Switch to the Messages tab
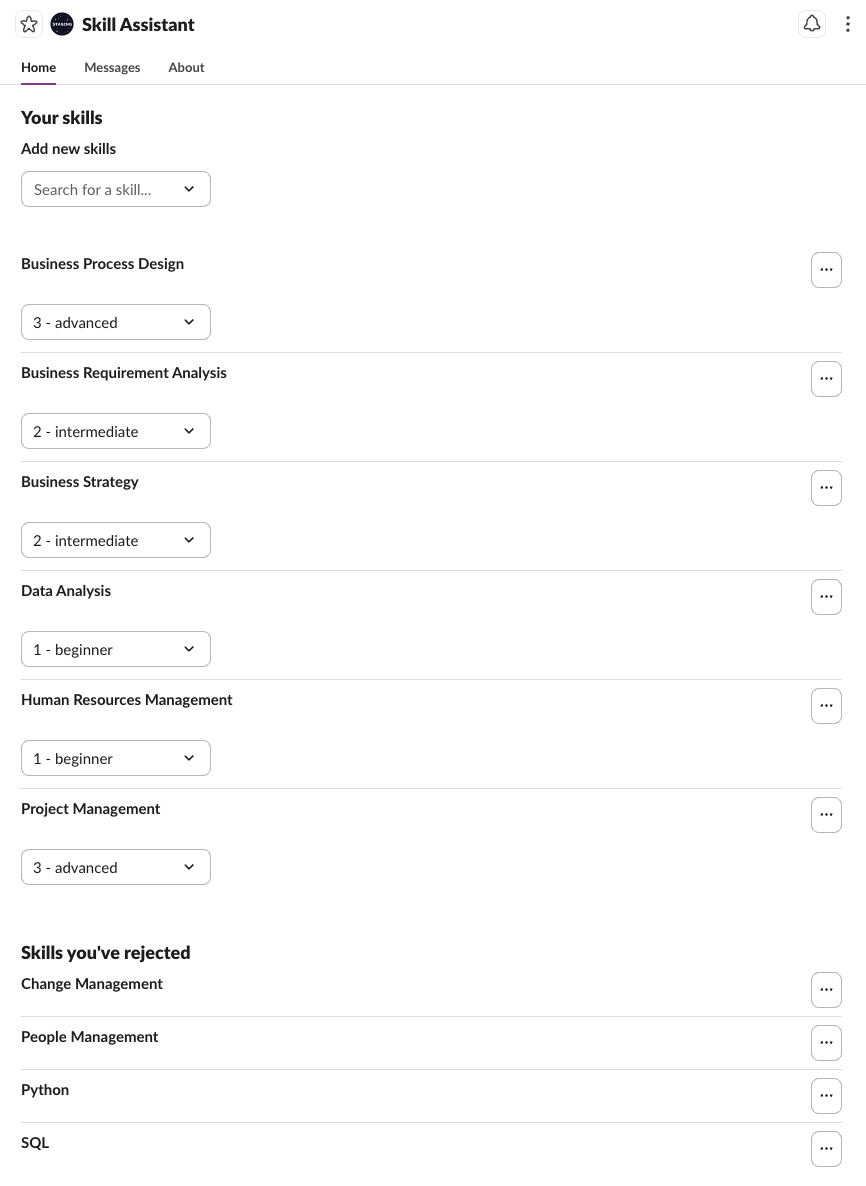866x1186 pixels. coord(112,67)
